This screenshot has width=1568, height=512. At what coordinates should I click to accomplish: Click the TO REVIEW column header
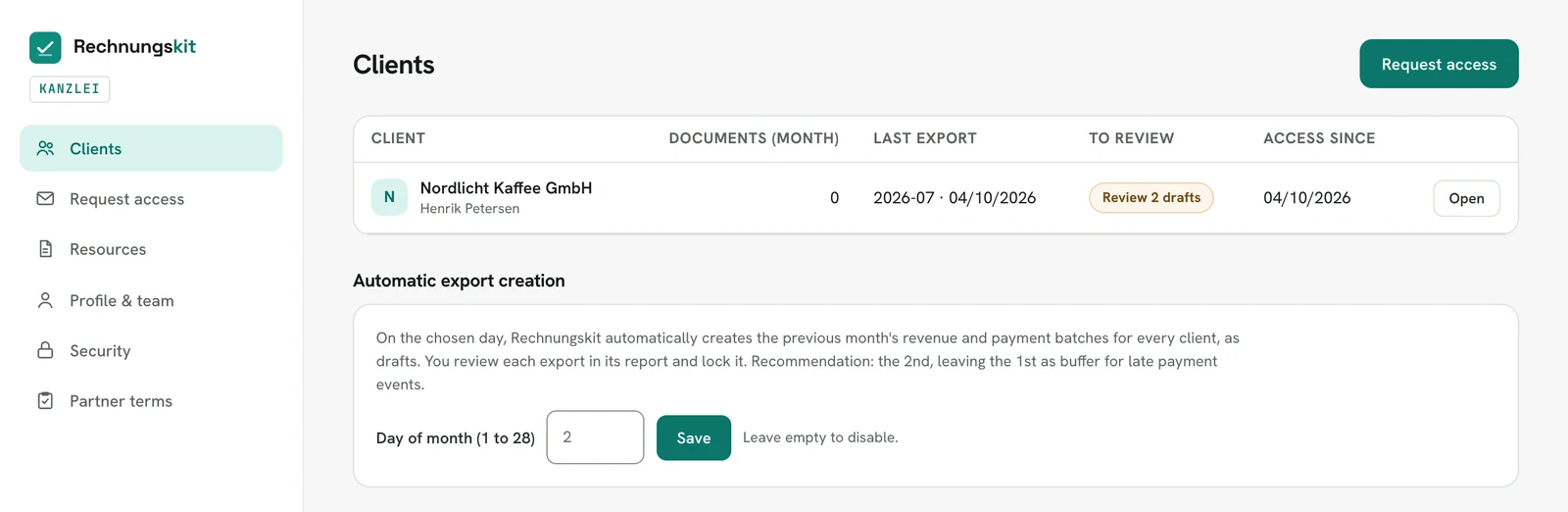(1131, 138)
